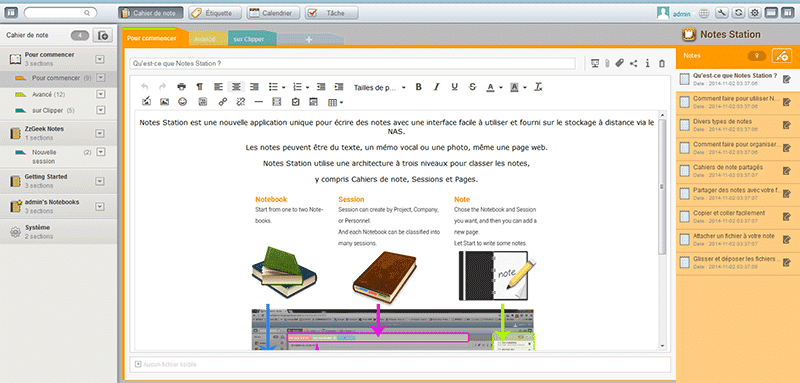Open Getting Started notebook dropdown arrow

pos(100,182)
